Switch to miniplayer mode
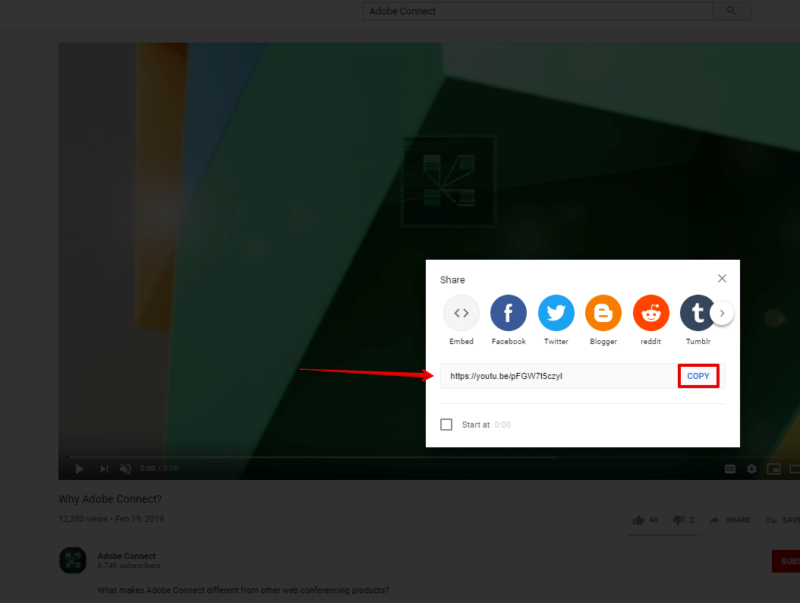Viewport: 800px width, 603px height. coord(773,469)
